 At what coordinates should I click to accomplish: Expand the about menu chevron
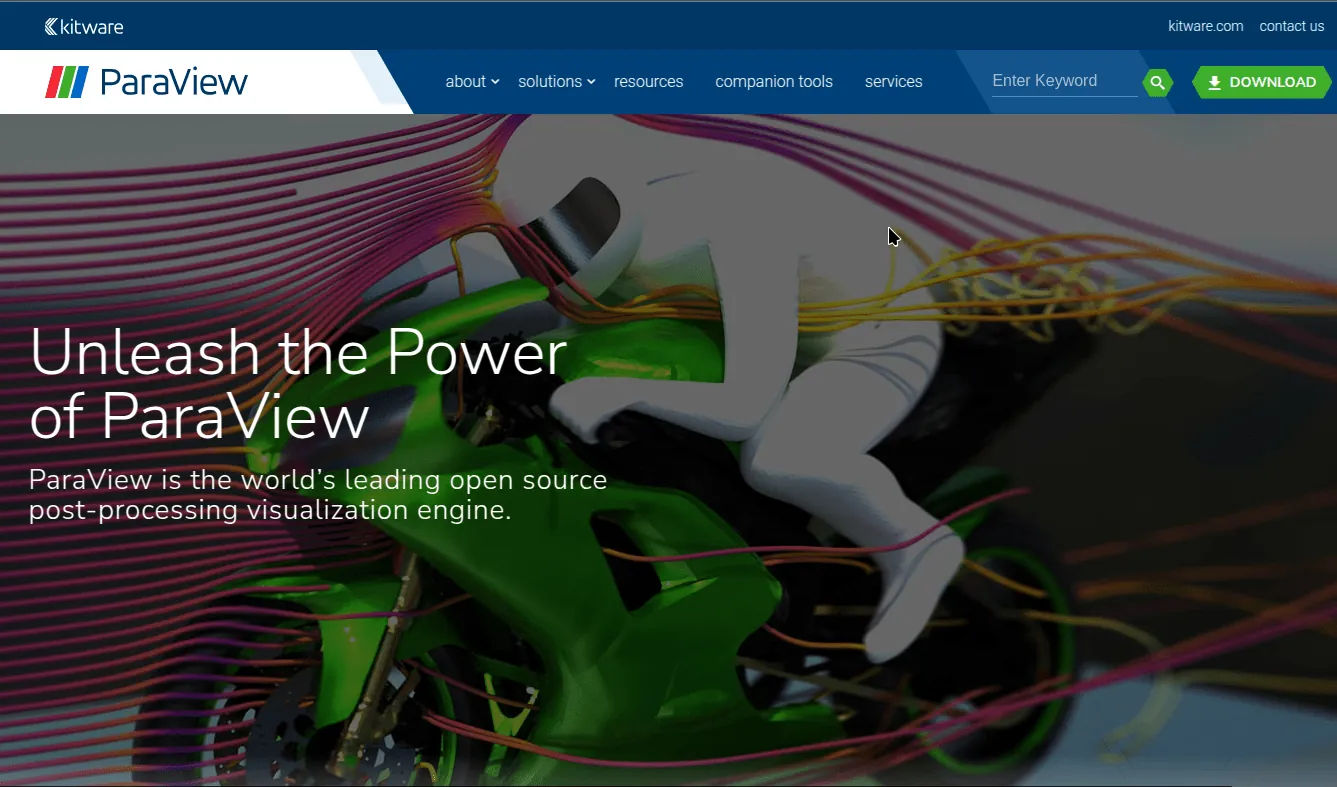tap(495, 82)
